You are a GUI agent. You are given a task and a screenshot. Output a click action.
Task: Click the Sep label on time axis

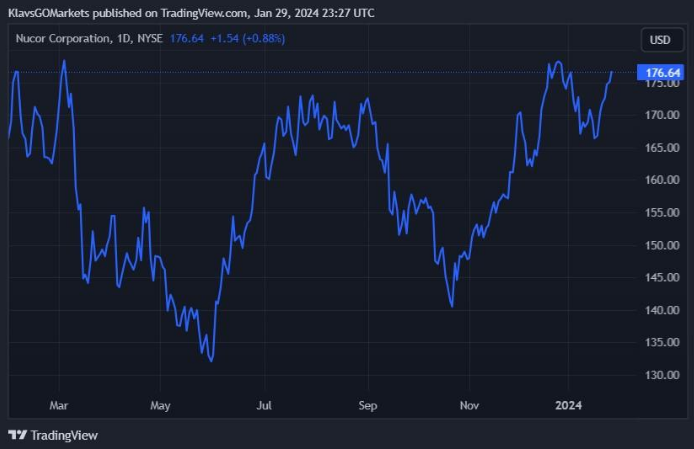368,406
